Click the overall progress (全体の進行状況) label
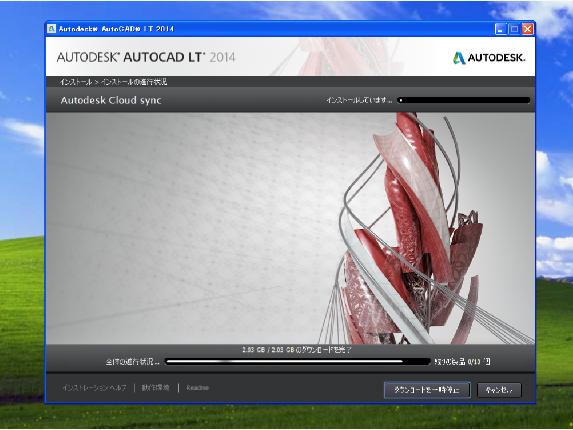Image resolution: width=573 pixels, height=430 pixels. (x=132, y=362)
